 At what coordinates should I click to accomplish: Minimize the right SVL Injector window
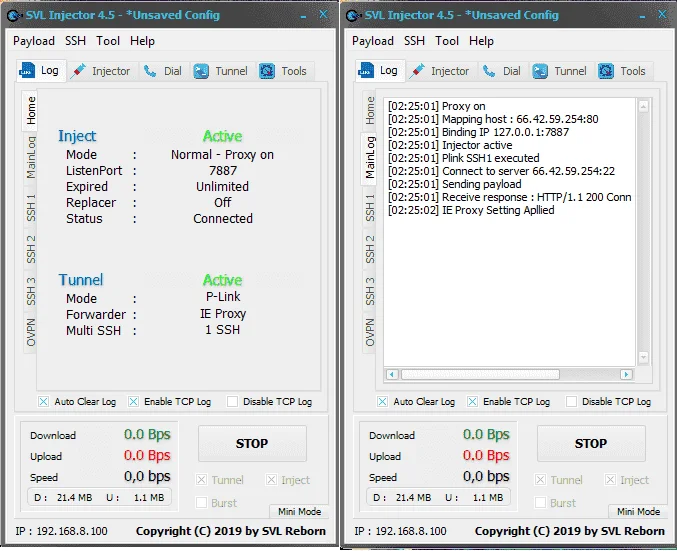[642, 16]
